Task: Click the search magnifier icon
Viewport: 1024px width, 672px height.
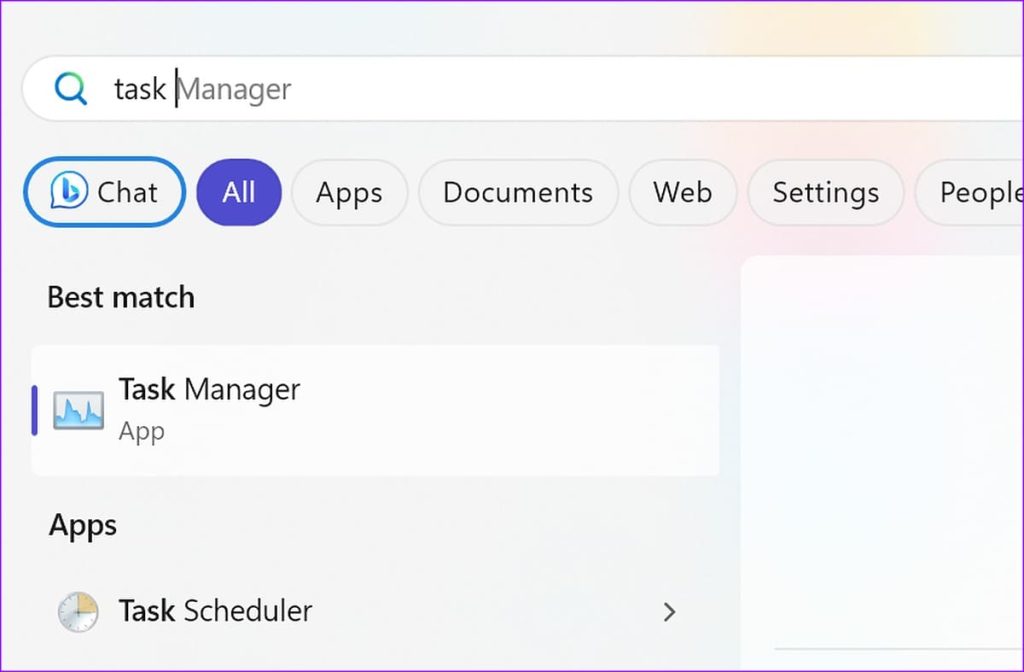Action: tap(71, 89)
